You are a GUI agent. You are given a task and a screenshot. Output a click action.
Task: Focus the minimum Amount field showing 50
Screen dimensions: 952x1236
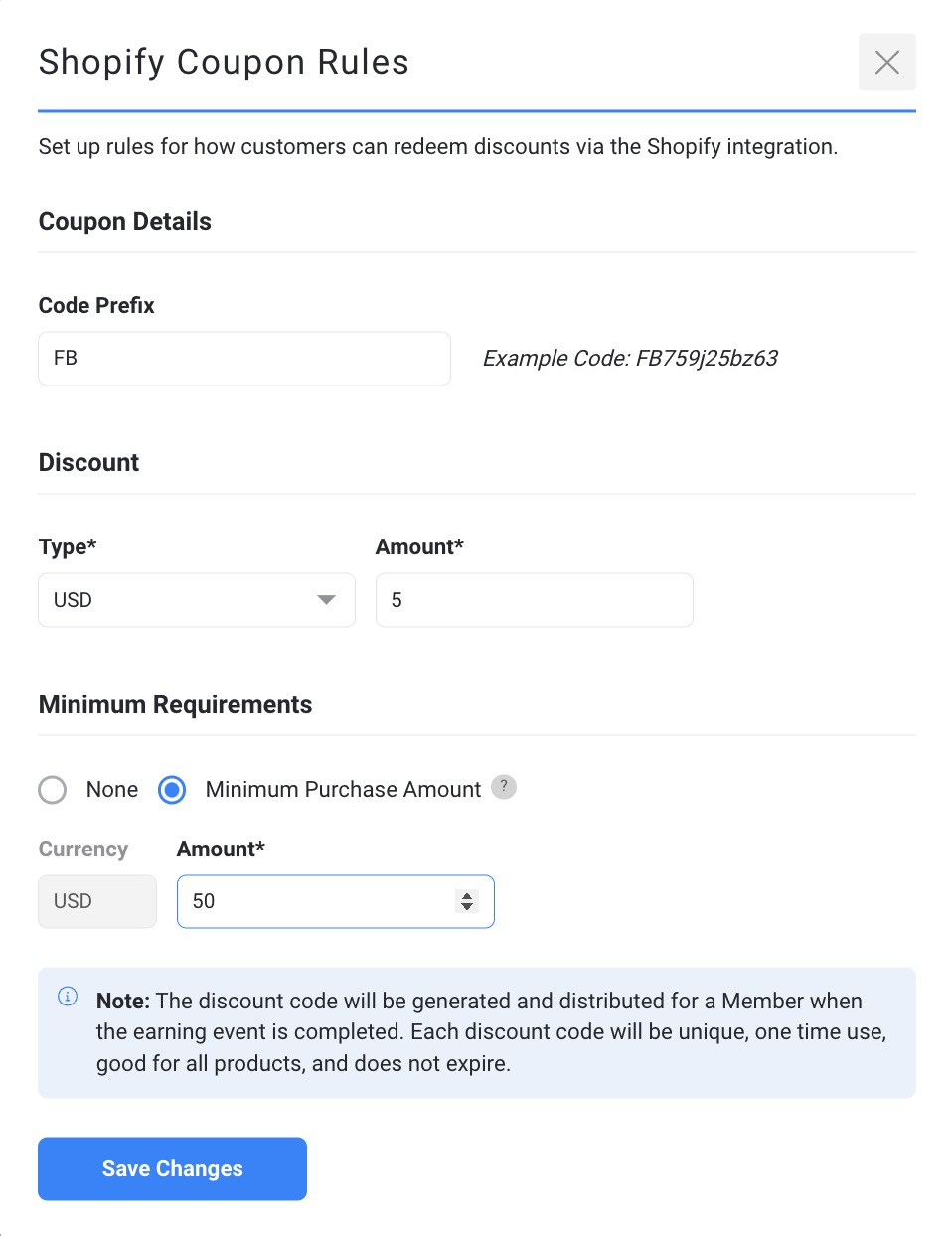pos(336,901)
